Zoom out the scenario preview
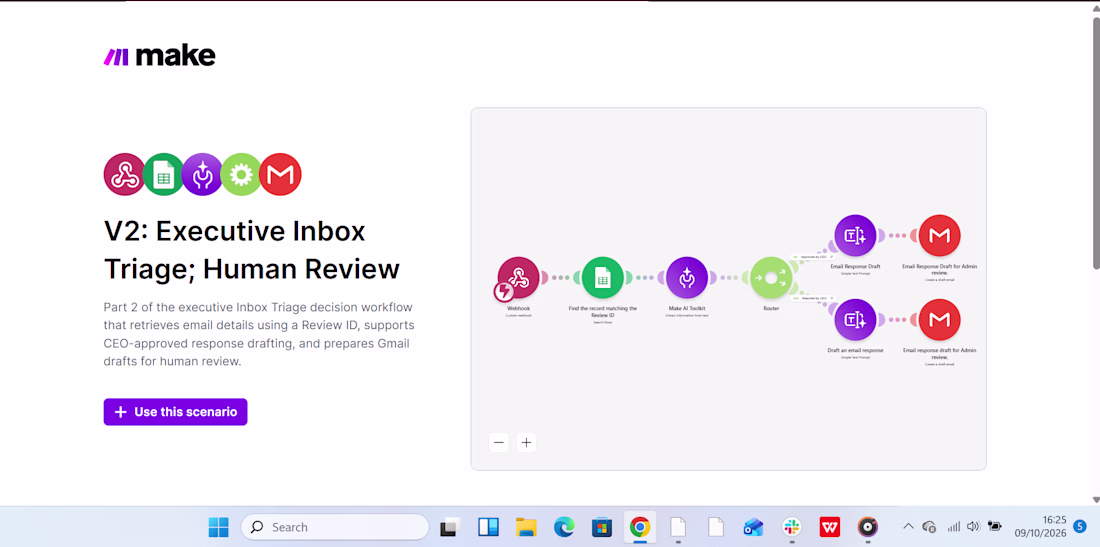 point(499,443)
